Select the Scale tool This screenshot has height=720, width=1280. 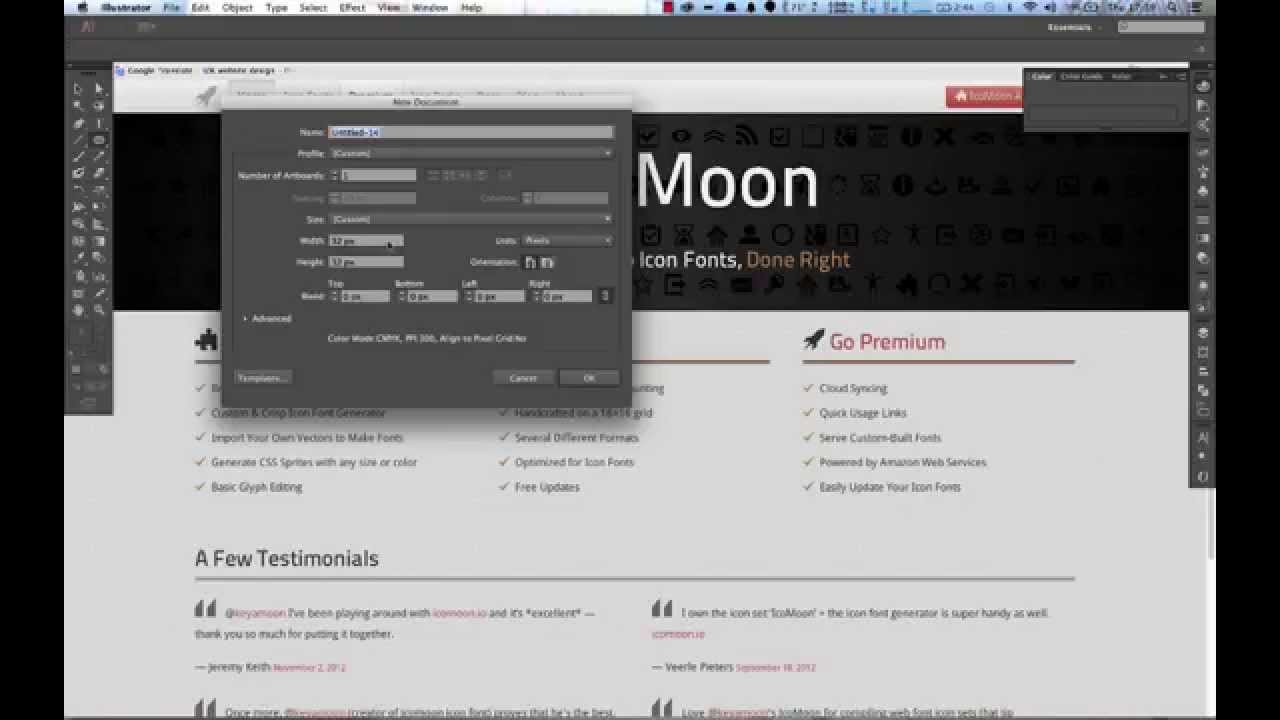tap(99, 191)
